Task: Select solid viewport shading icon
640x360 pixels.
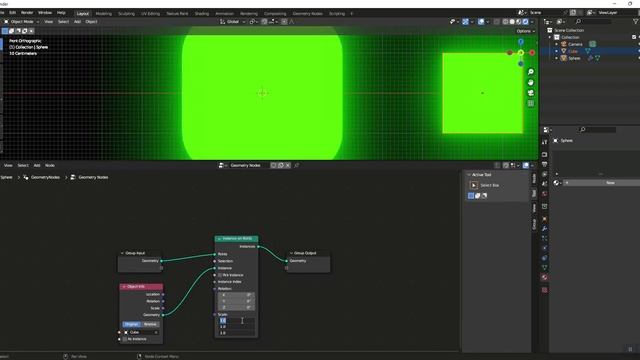Action: click(x=512, y=22)
